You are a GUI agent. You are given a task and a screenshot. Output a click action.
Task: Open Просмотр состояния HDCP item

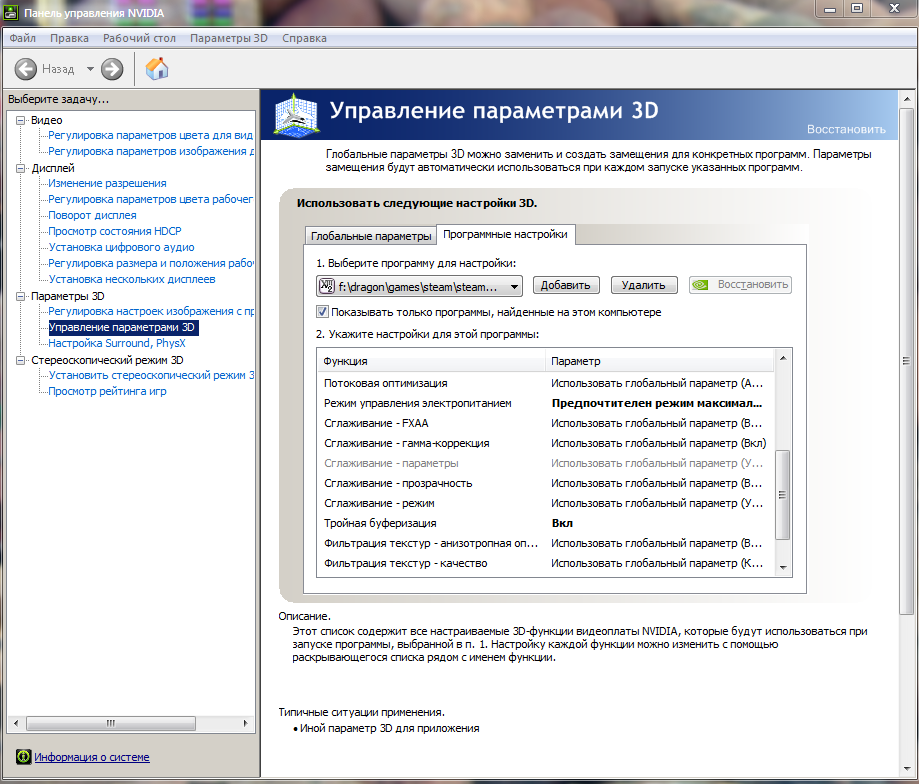click(x=115, y=231)
